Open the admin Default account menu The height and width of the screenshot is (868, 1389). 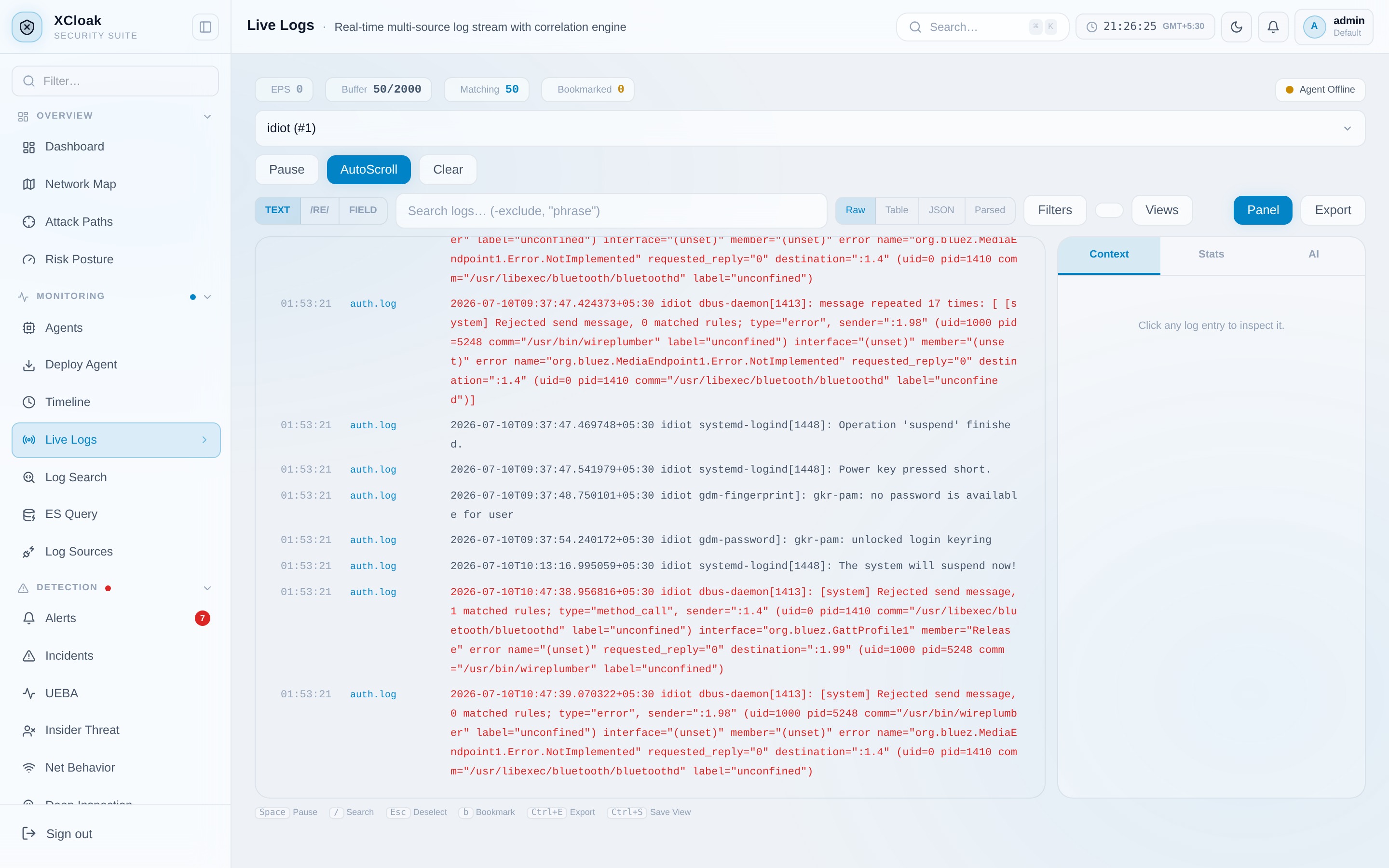click(x=1334, y=27)
